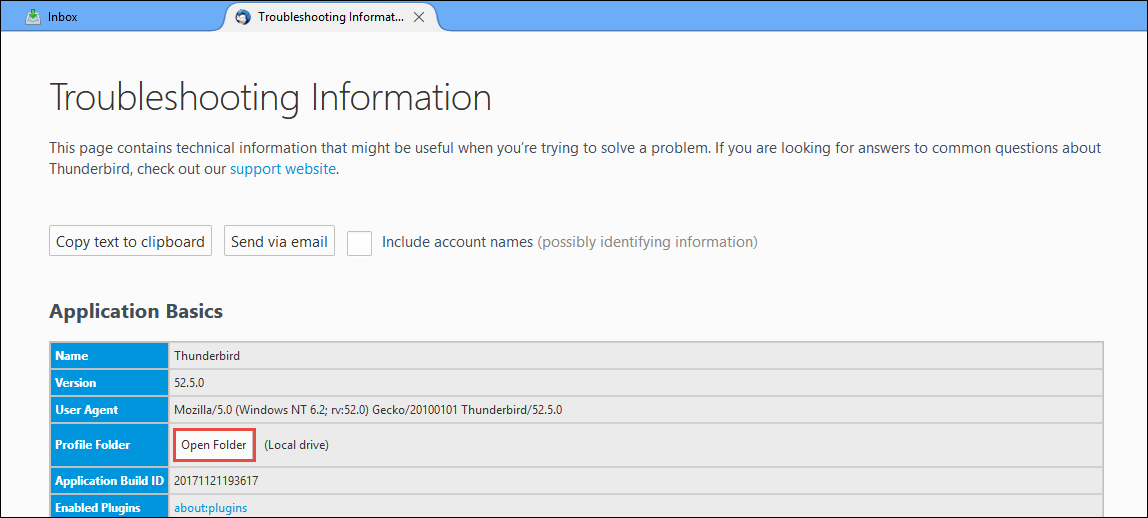
Task: Click the Thunderbird name value
Action: tap(207, 356)
